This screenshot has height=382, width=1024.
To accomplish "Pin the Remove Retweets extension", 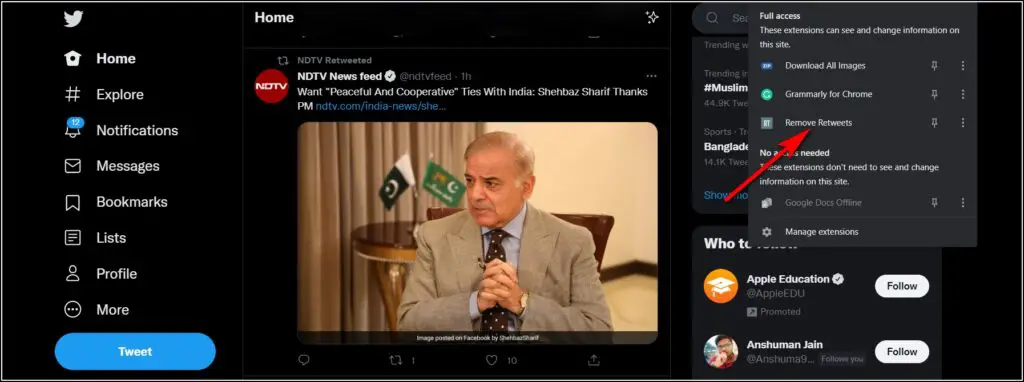I will click(x=935, y=122).
